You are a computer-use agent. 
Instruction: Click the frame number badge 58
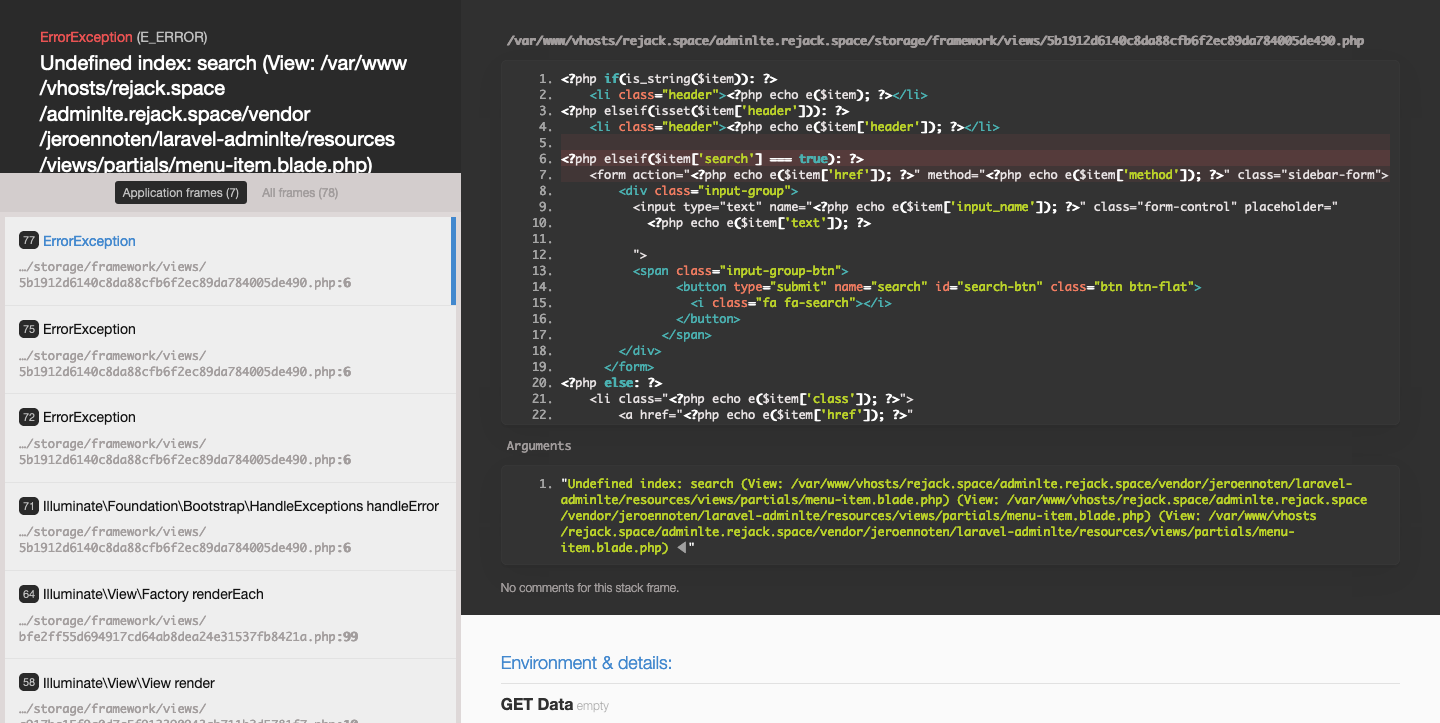29,683
